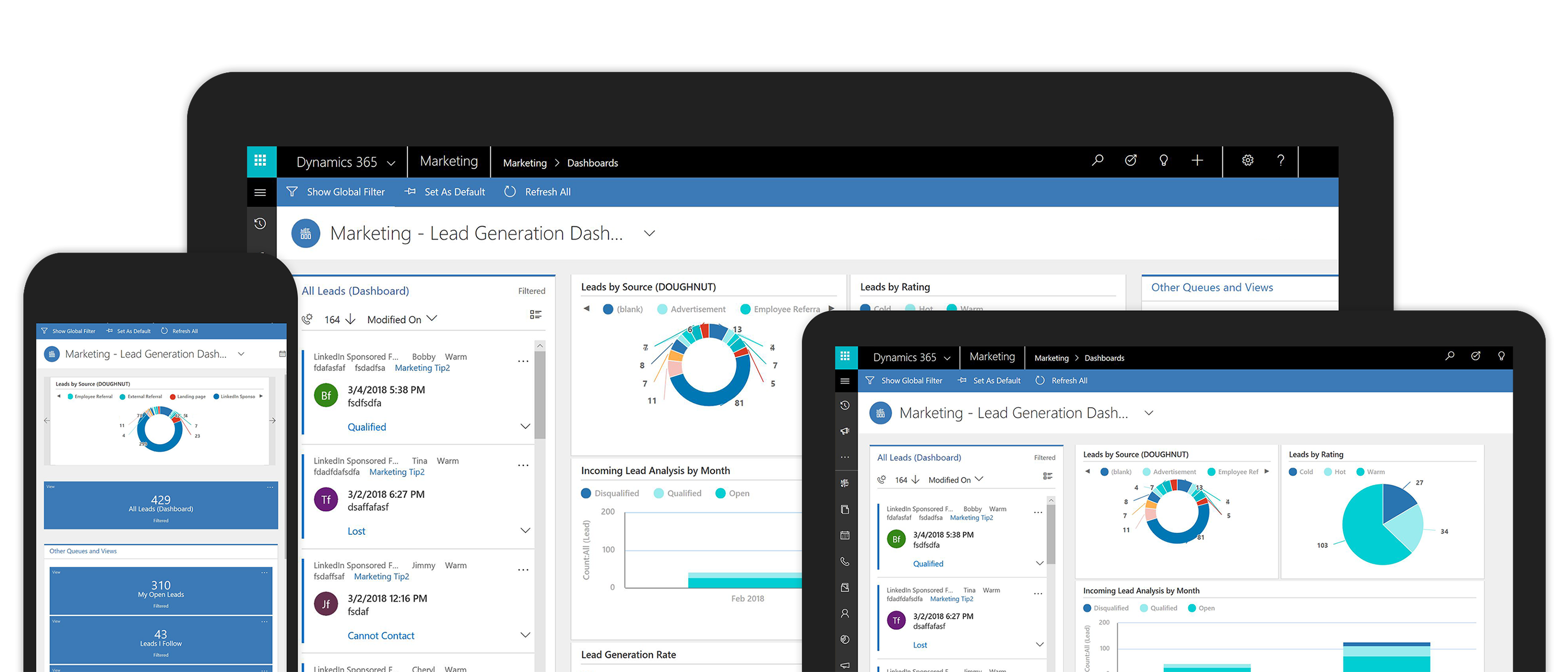Viewport: 1568px width, 672px height.
Task: Click the plus quick-create icon on large tablet
Action: pos(1196,161)
